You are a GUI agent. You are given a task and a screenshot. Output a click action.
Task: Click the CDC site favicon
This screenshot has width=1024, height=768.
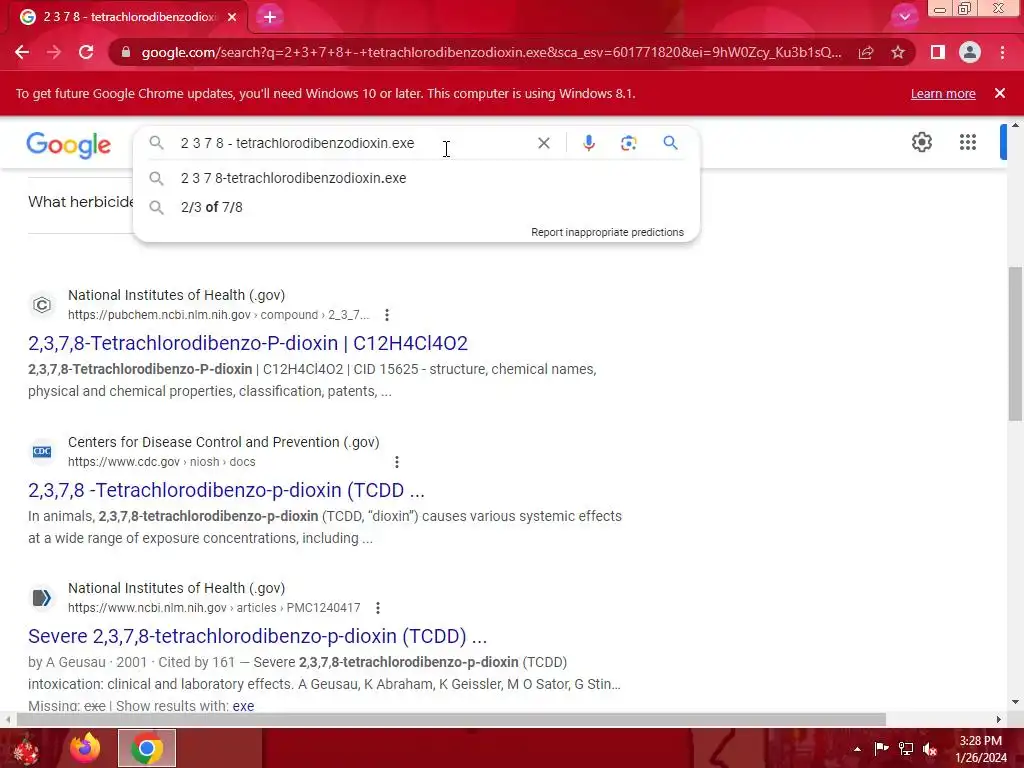[42, 451]
